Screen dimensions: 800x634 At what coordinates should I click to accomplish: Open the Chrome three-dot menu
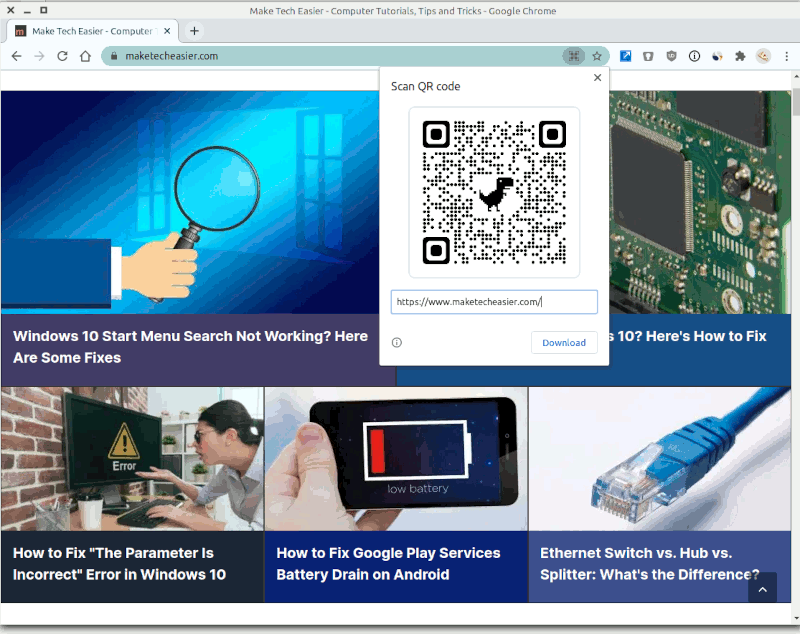[x=786, y=56]
